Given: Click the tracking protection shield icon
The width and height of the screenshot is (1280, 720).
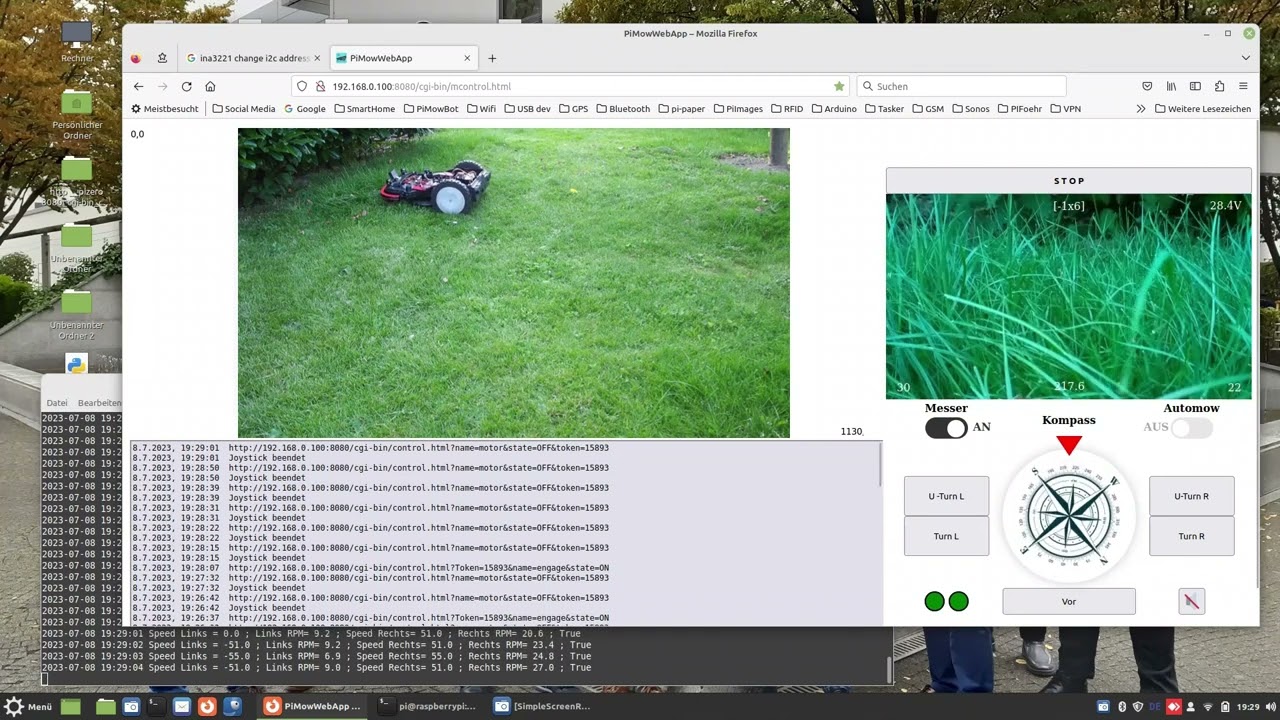Looking at the screenshot, I should click(303, 86).
